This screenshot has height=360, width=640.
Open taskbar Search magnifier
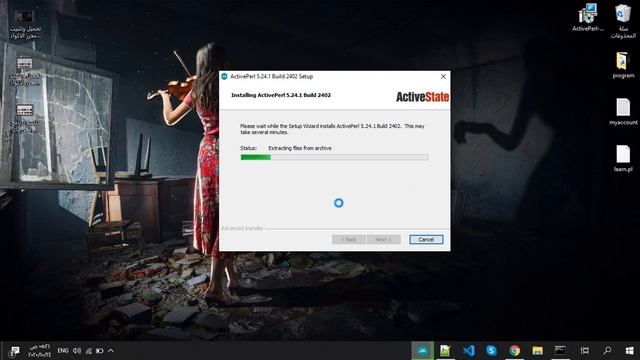pyautogui.click(x=607, y=351)
